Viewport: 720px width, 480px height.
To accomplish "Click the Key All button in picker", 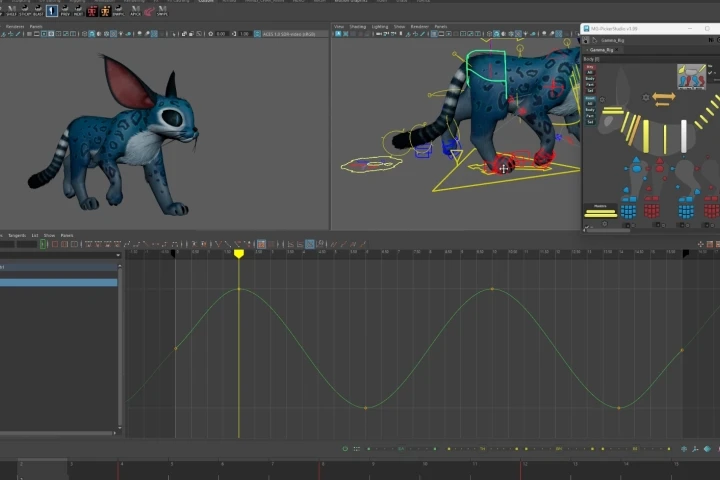I will coord(590,73).
